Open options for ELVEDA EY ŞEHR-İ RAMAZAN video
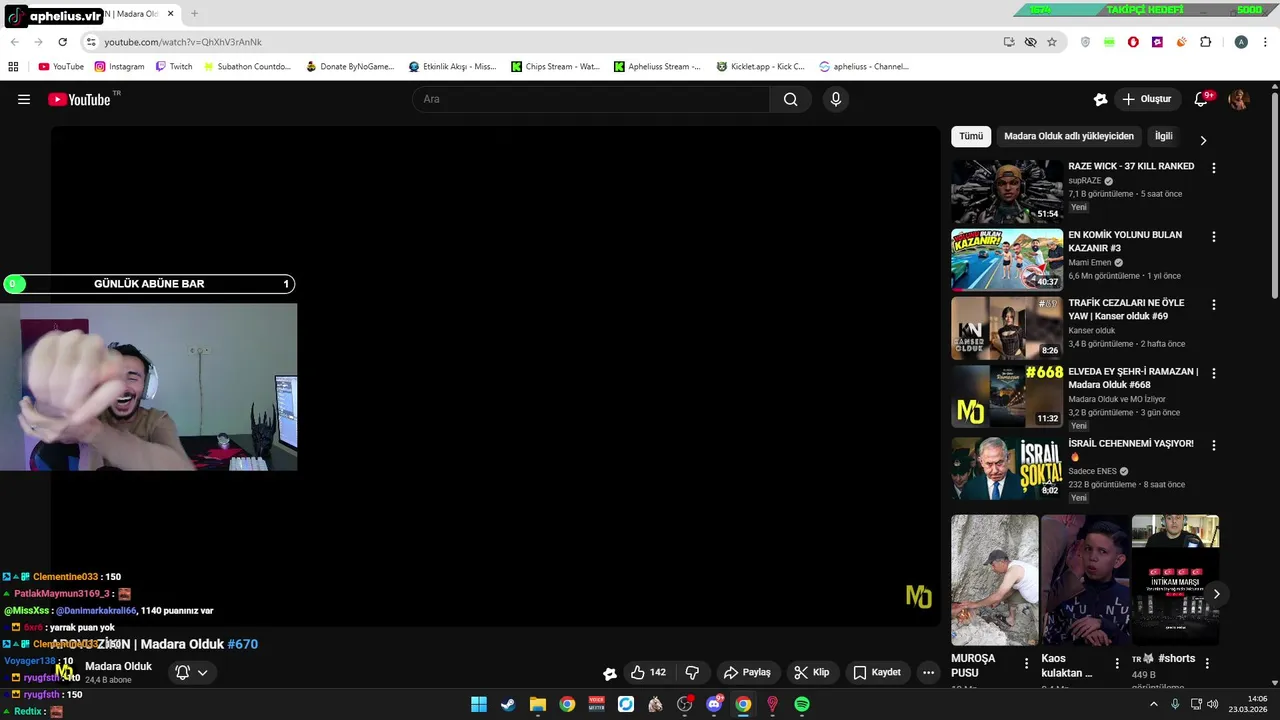 tap(1214, 373)
